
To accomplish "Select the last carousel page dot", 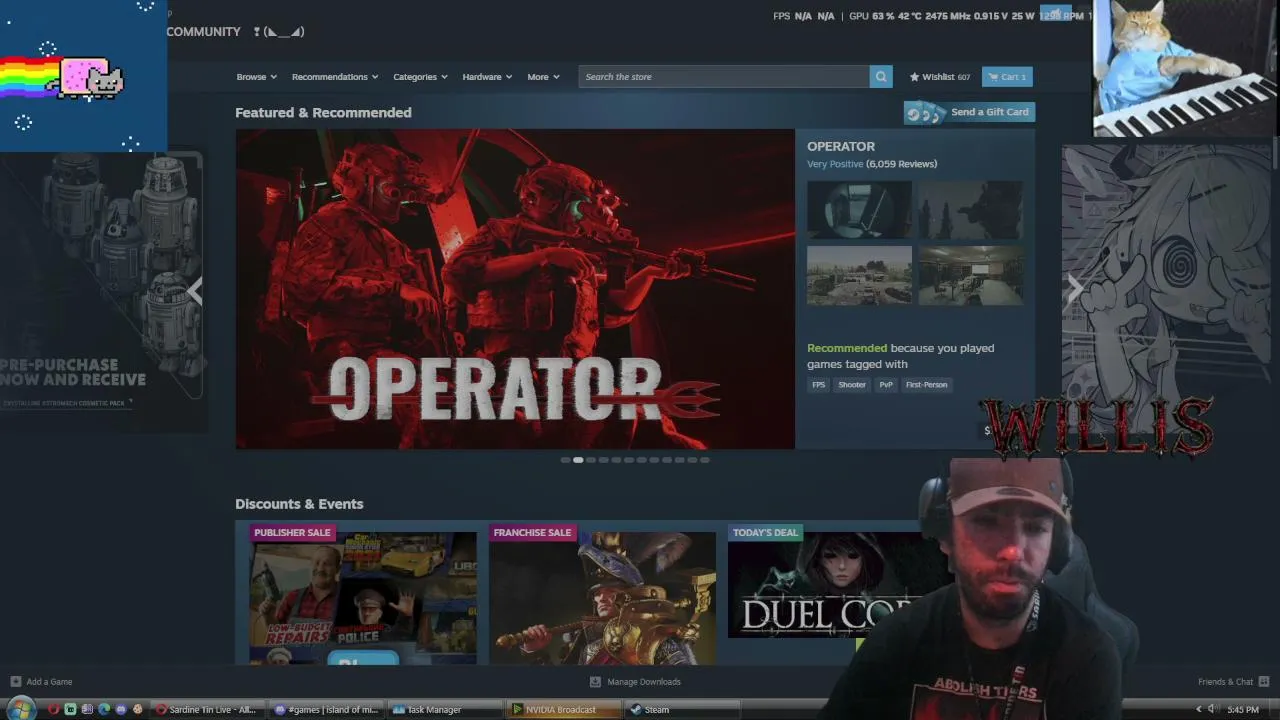I will coord(705,460).
